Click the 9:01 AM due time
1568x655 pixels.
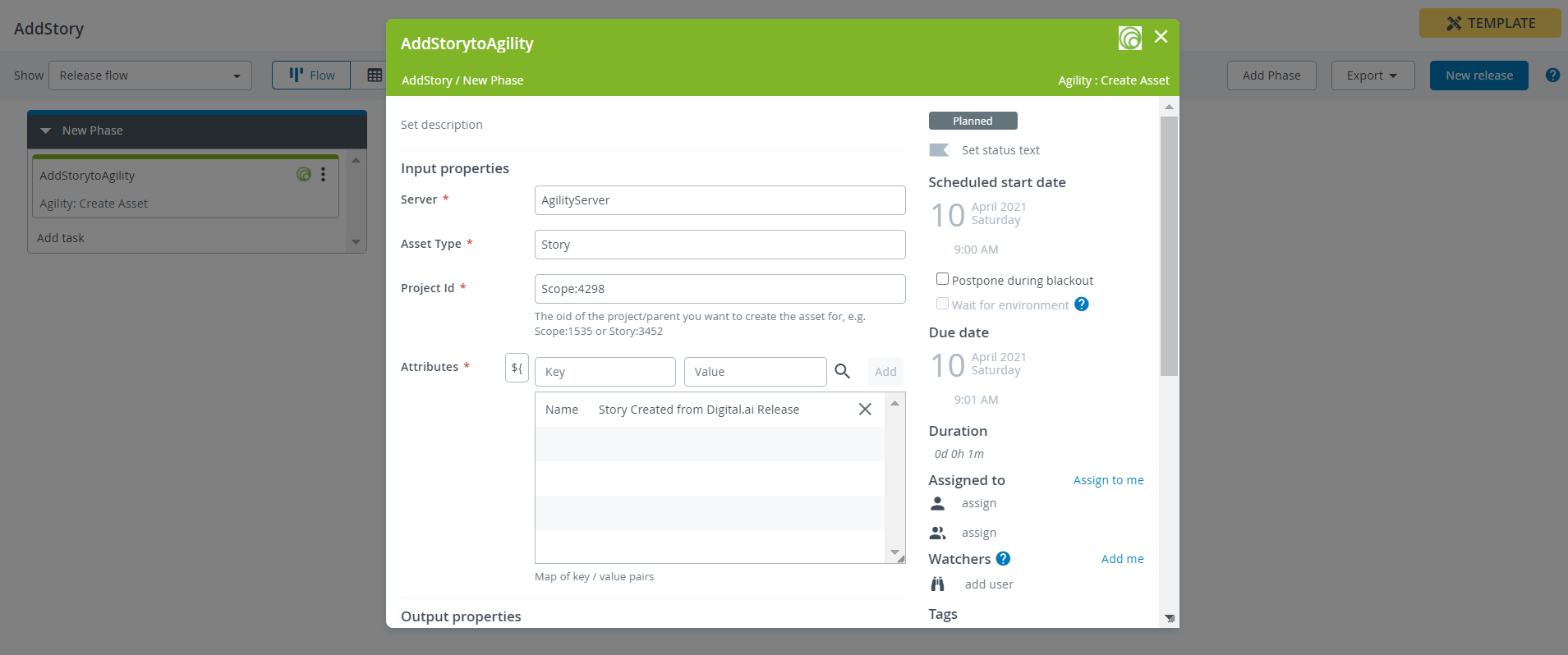[976, 400]
